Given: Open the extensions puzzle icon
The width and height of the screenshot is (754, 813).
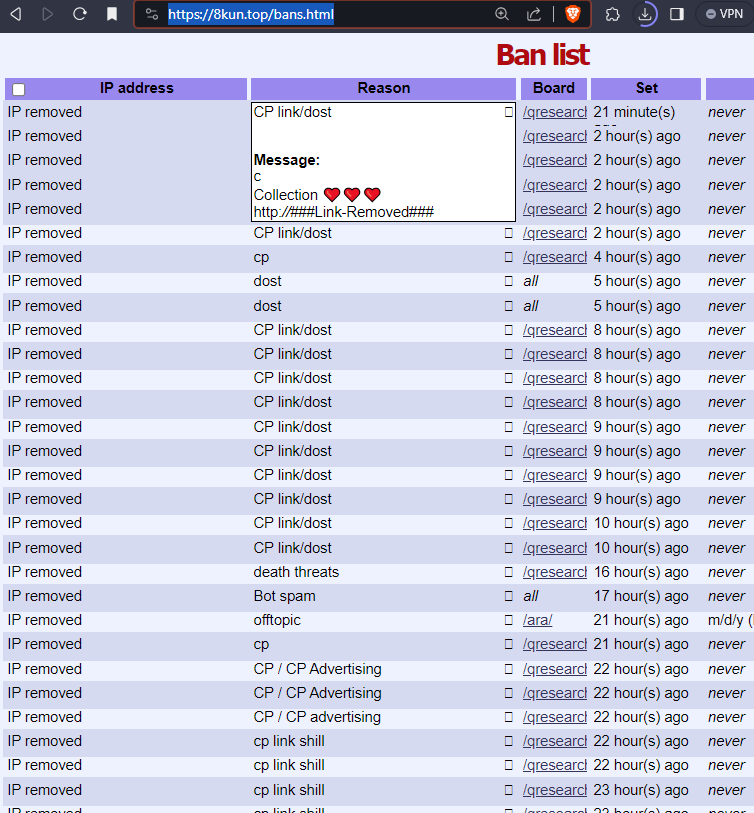Looking at the screenshot, I should point(612,14).
